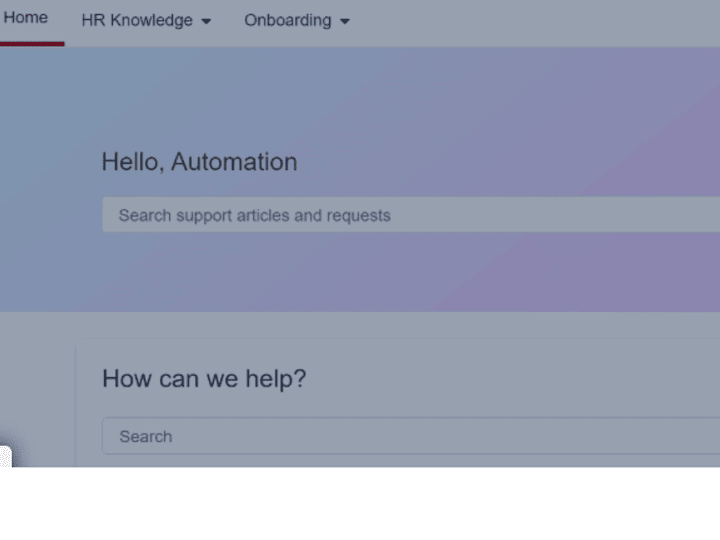
Task: Expand the HR Knowledge dropdown arrow
Action: [x=206, y=21]
